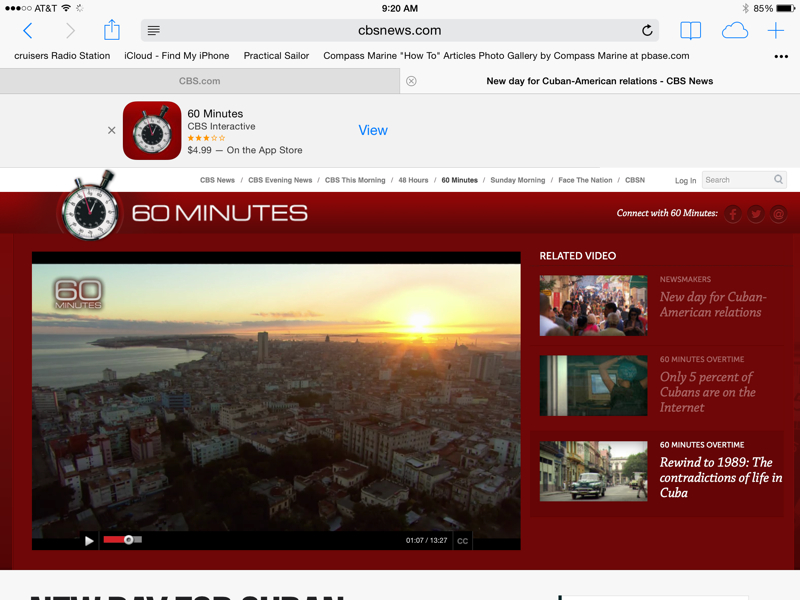Go to 48 Hours nav link

[413, 180]
